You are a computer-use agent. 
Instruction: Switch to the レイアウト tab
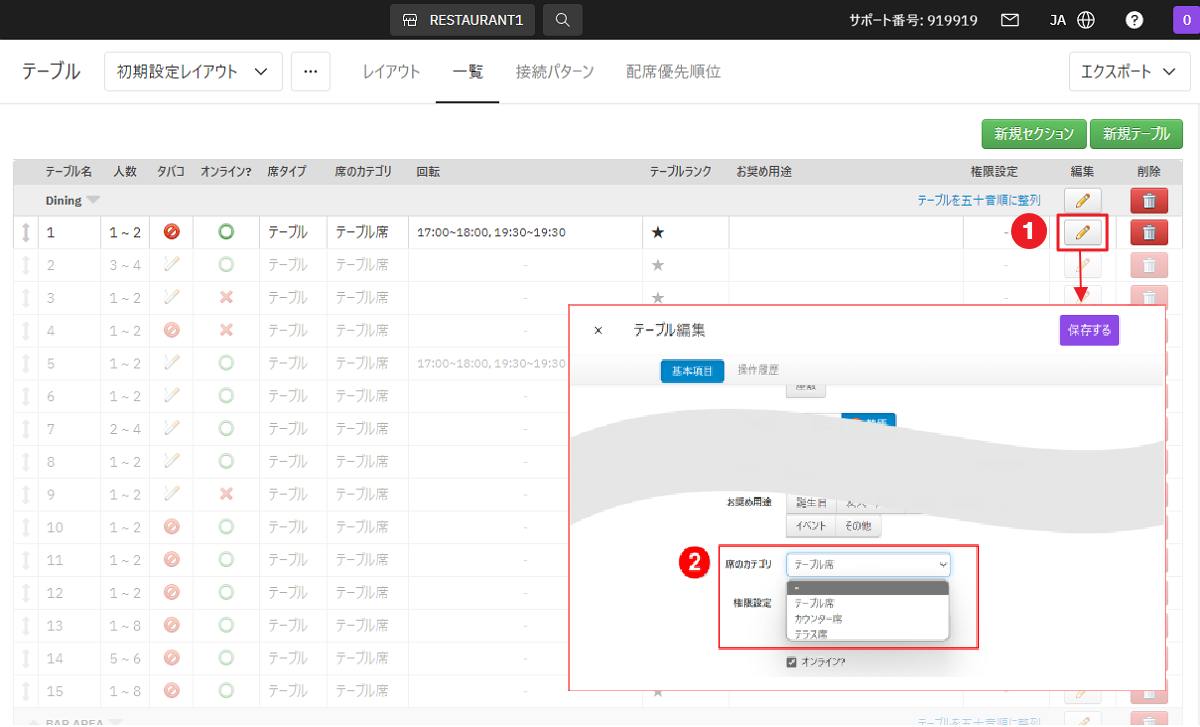pyautogui.click(x=391, y=72)
